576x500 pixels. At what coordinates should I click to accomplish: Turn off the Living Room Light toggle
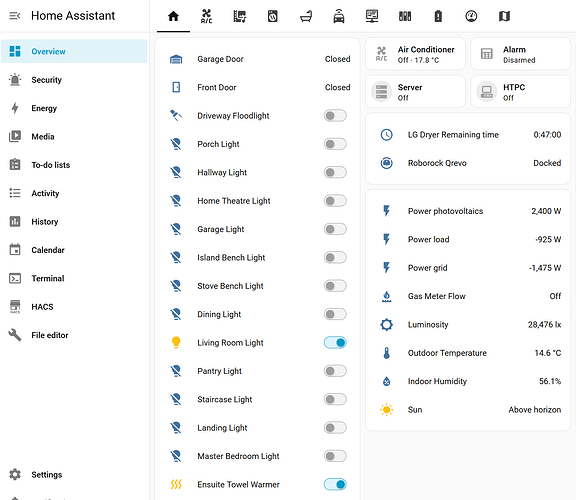click(x=335, y=342)
